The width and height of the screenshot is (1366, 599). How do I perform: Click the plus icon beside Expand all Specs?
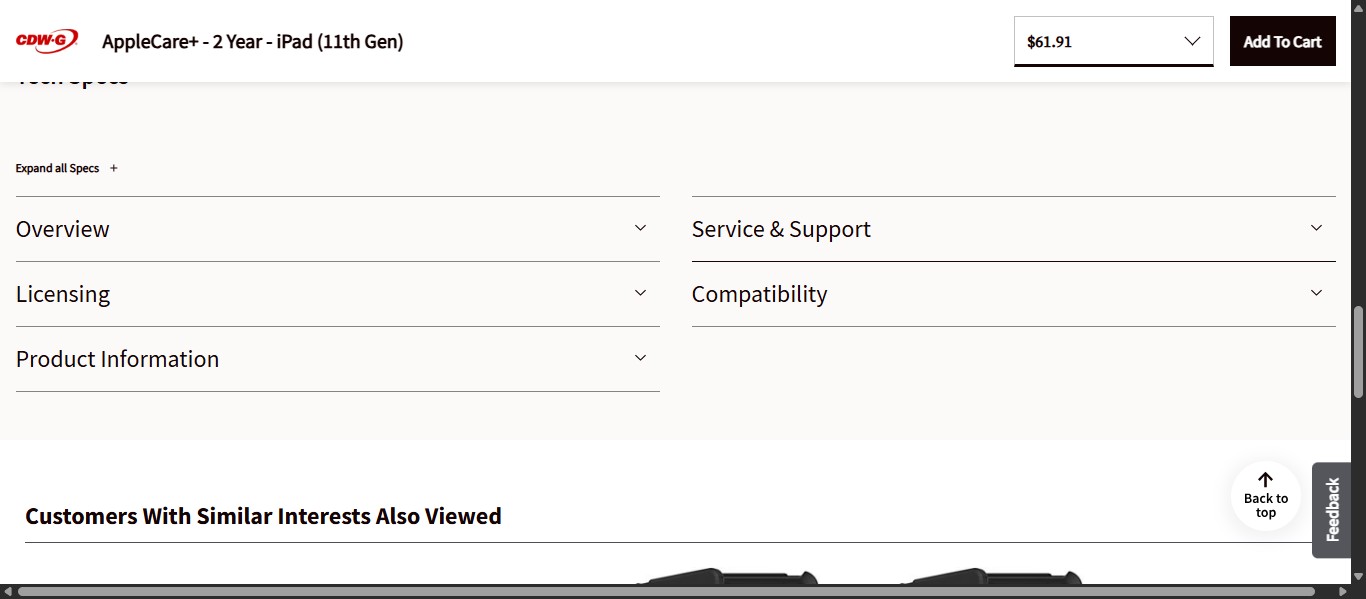(x=113, y=168)
